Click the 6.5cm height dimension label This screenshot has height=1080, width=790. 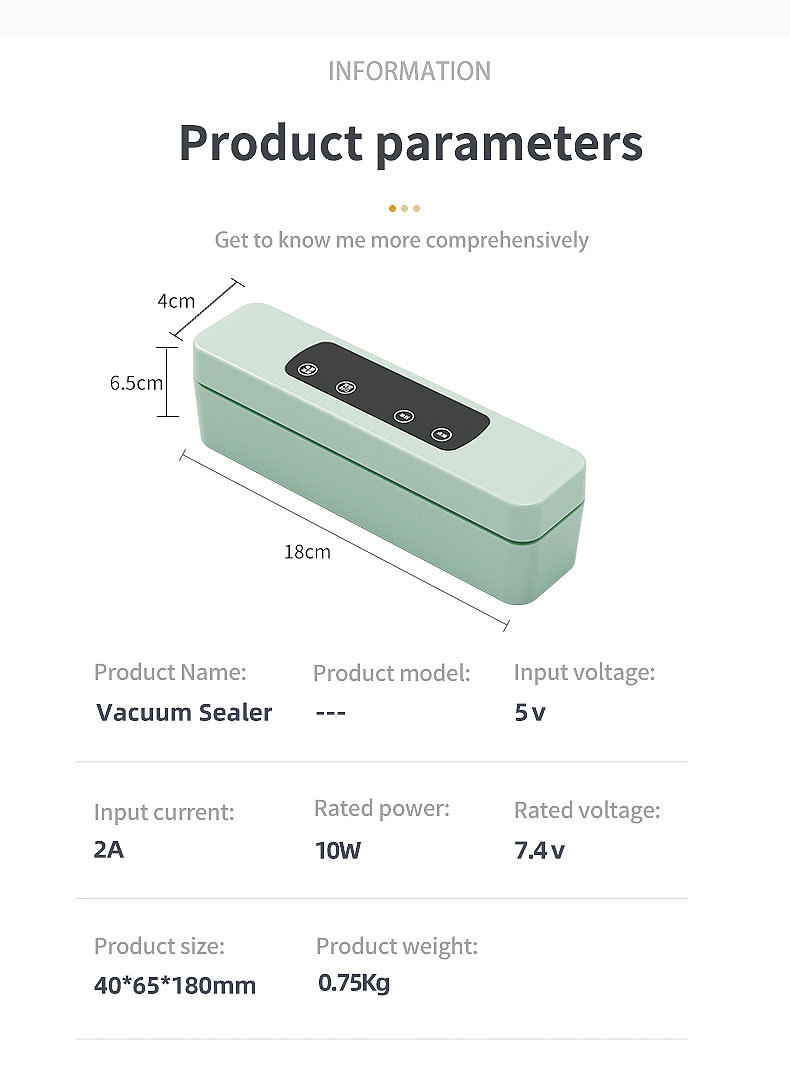click(x=136, y=383)
